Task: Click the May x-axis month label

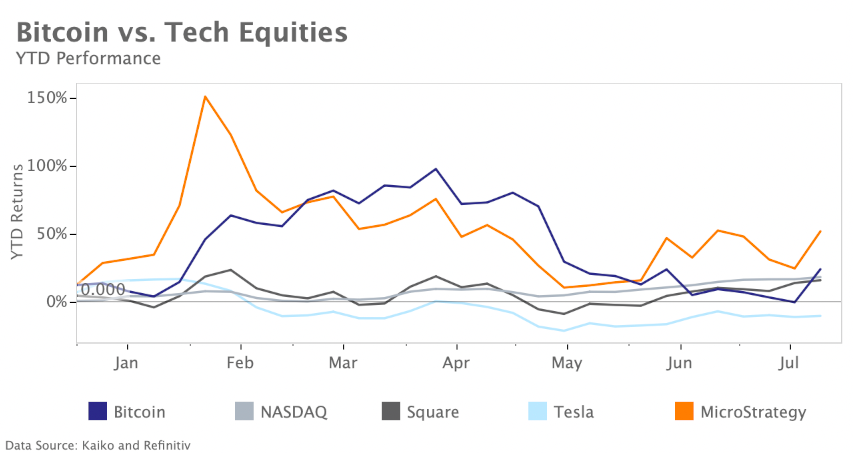Action: (566, 360)
